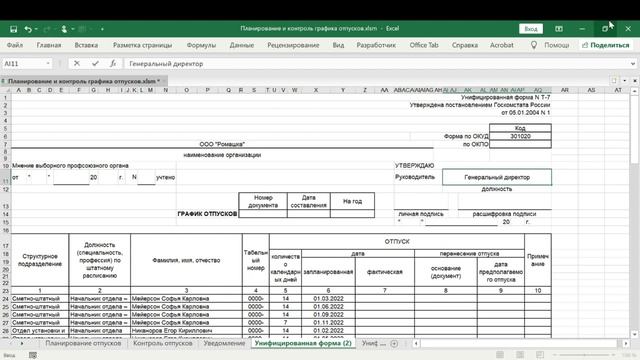Click the touch/mouse mode icon in quick access
640x360 pixels.
click(64, 29)
